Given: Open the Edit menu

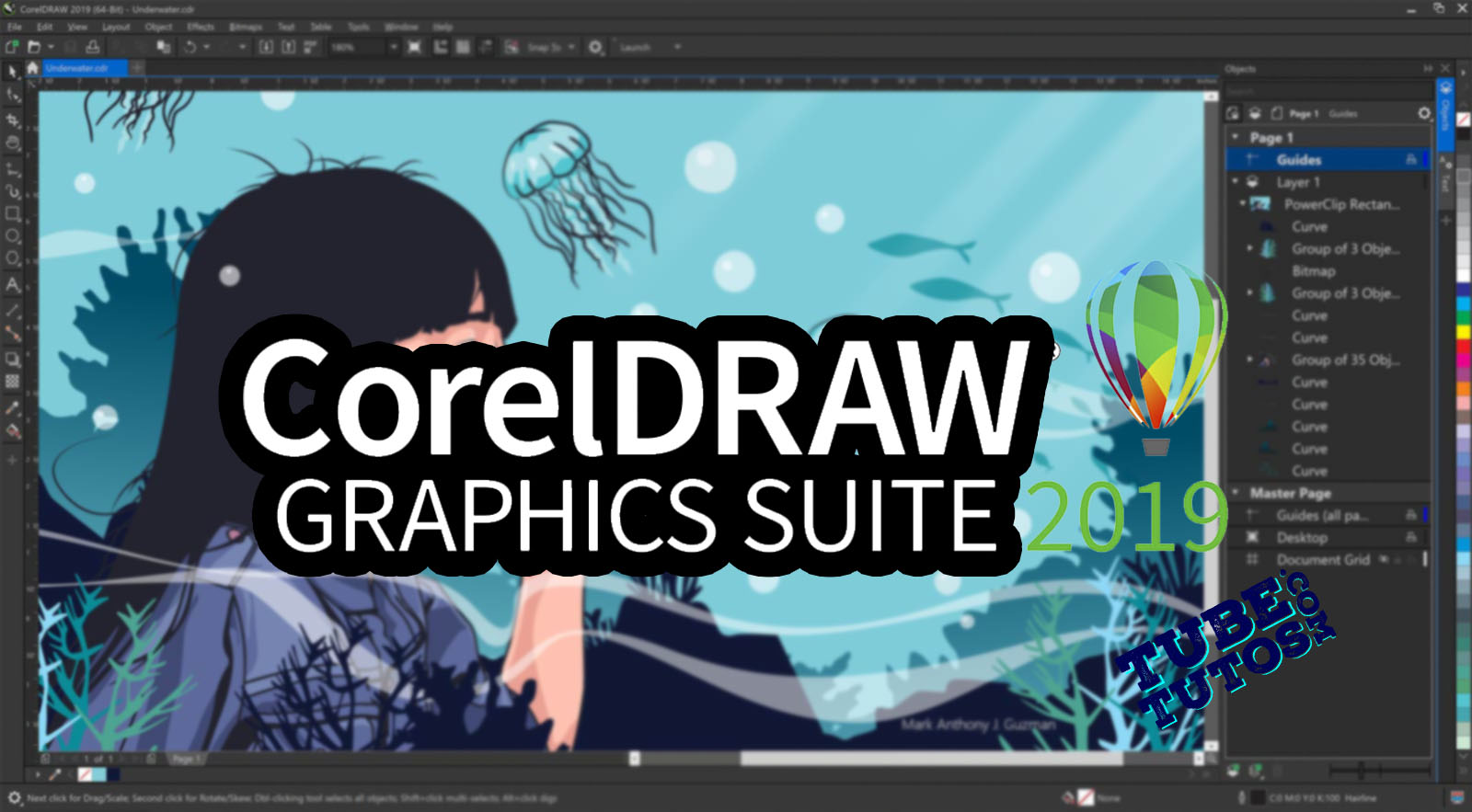Looking at the screenshot, I should tap(44, 27).
